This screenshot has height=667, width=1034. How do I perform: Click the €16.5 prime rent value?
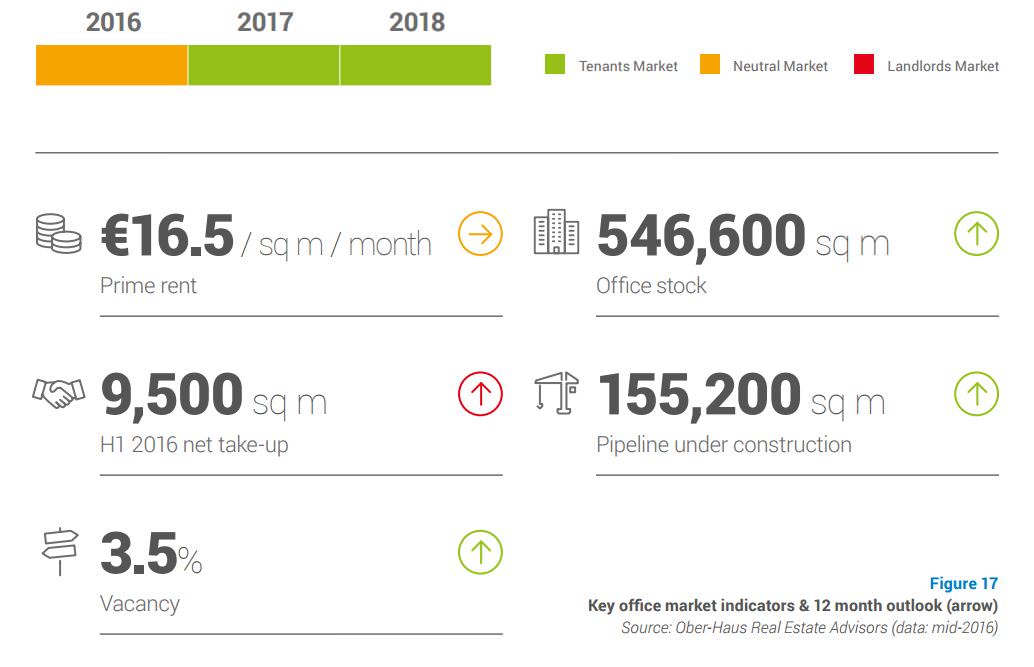click(167, 235)
